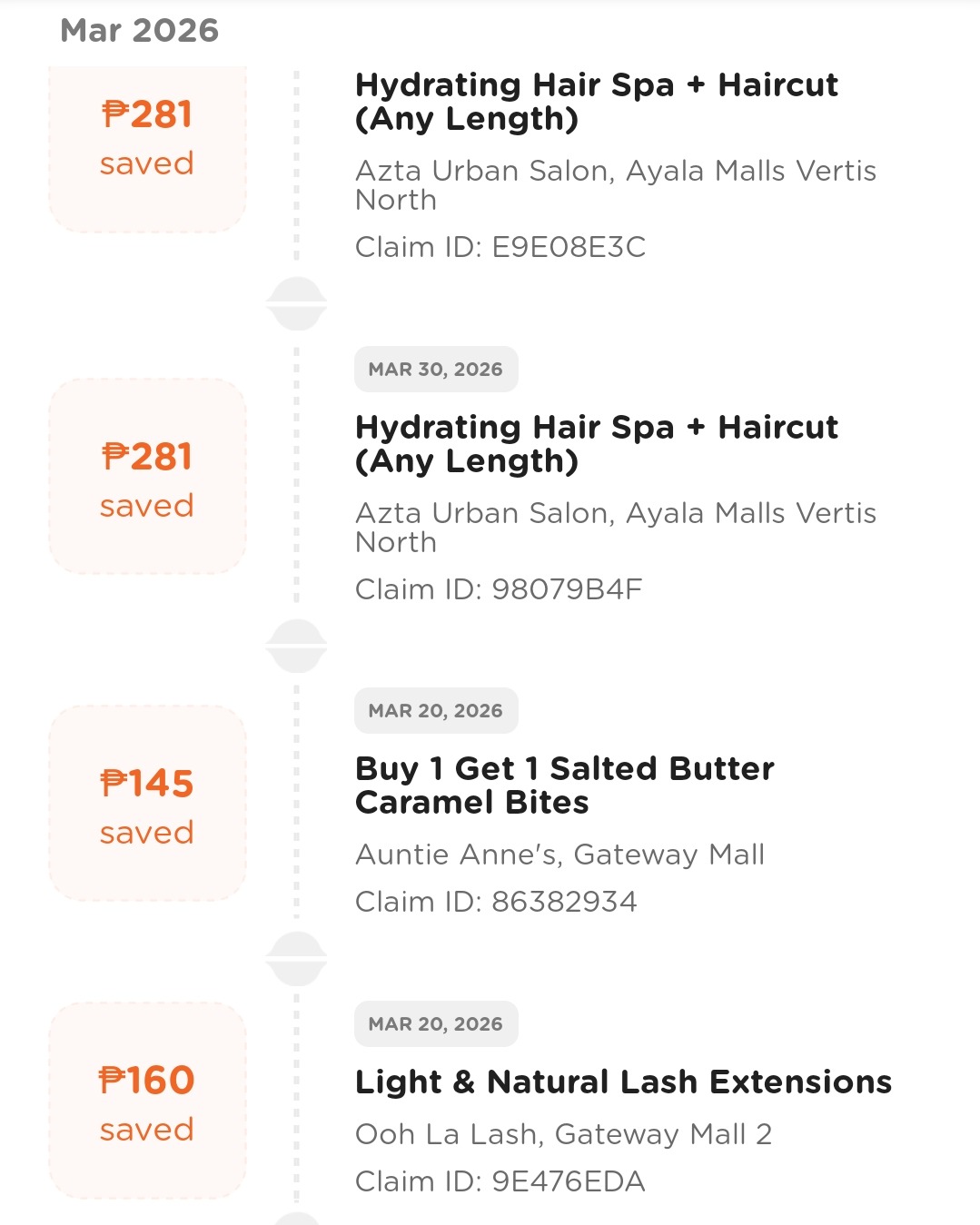This screenshot has height=1225, width=980.
Task: Select Auntie Anne's, Gateway Mall merchant text
Action: (559, 855)
